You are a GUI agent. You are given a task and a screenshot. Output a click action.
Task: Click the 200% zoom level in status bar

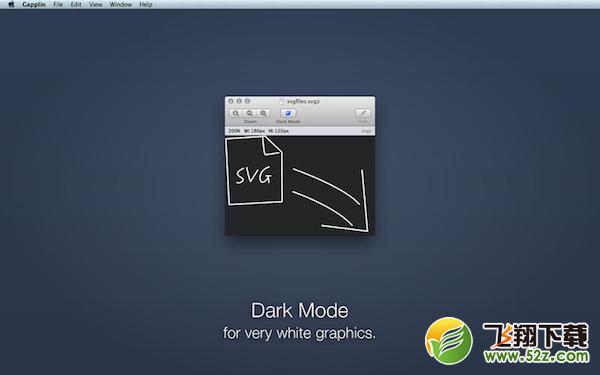234,131
